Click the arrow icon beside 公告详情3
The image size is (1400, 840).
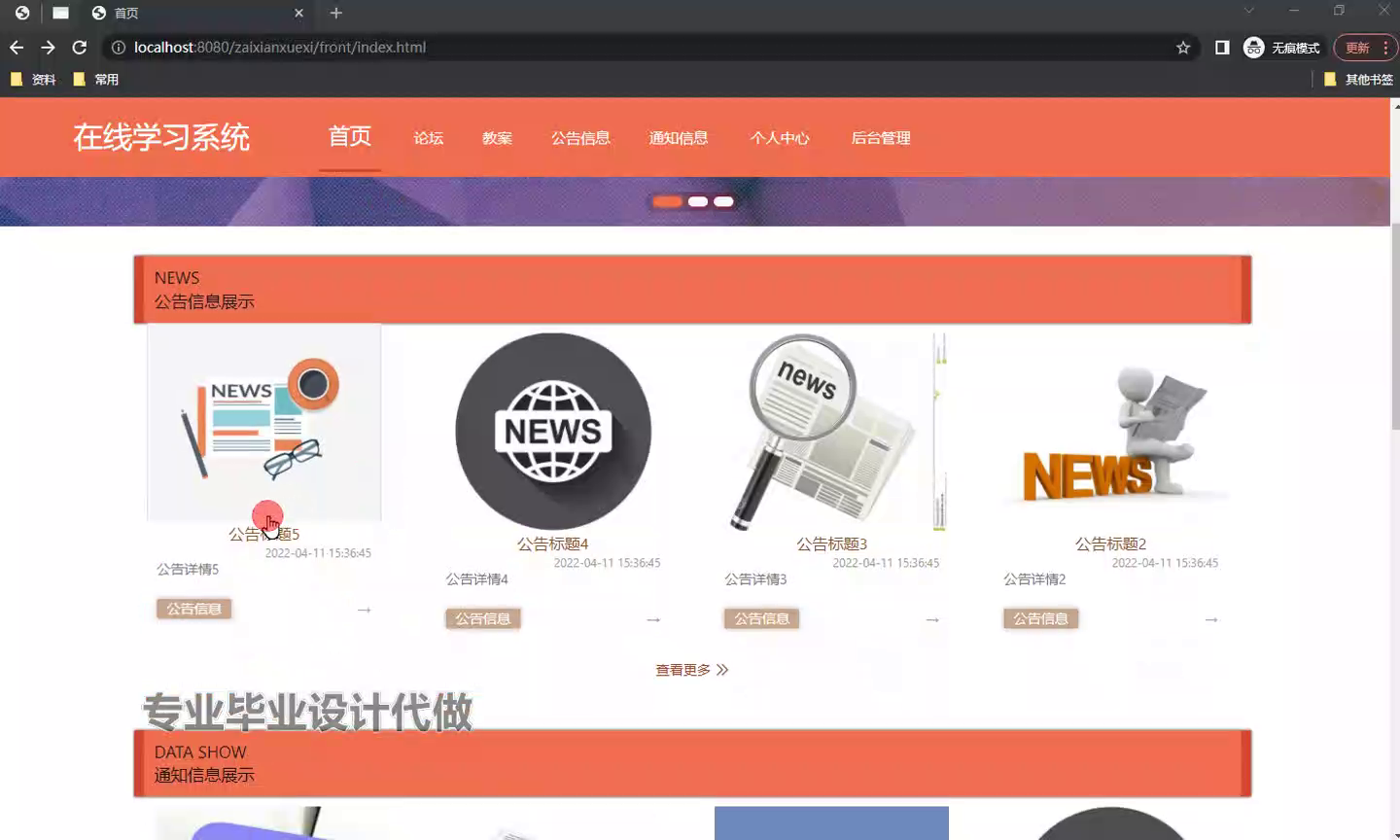click(x=931, y=619)
